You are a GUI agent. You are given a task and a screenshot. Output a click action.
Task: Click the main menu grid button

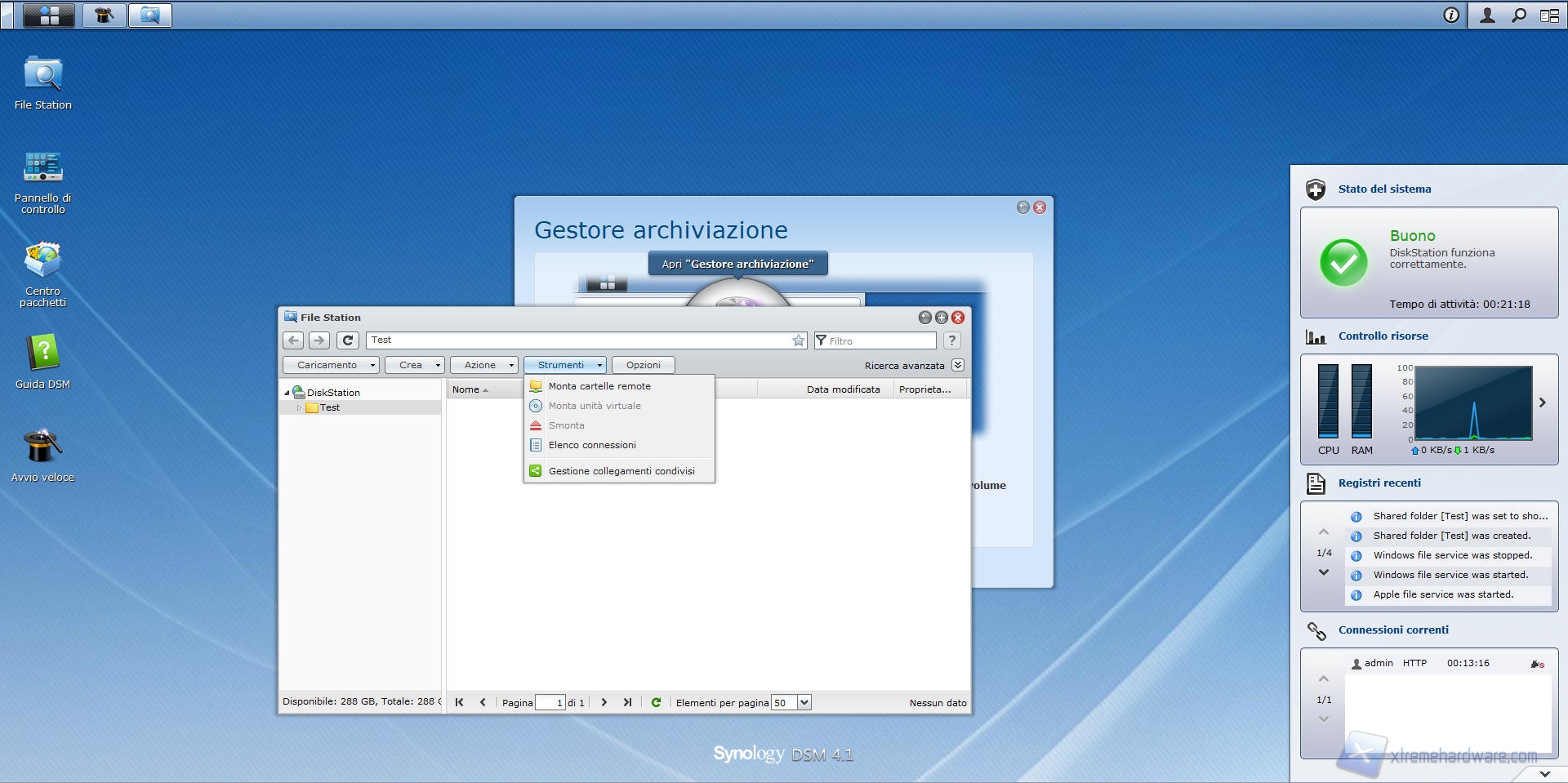(49, 15)
